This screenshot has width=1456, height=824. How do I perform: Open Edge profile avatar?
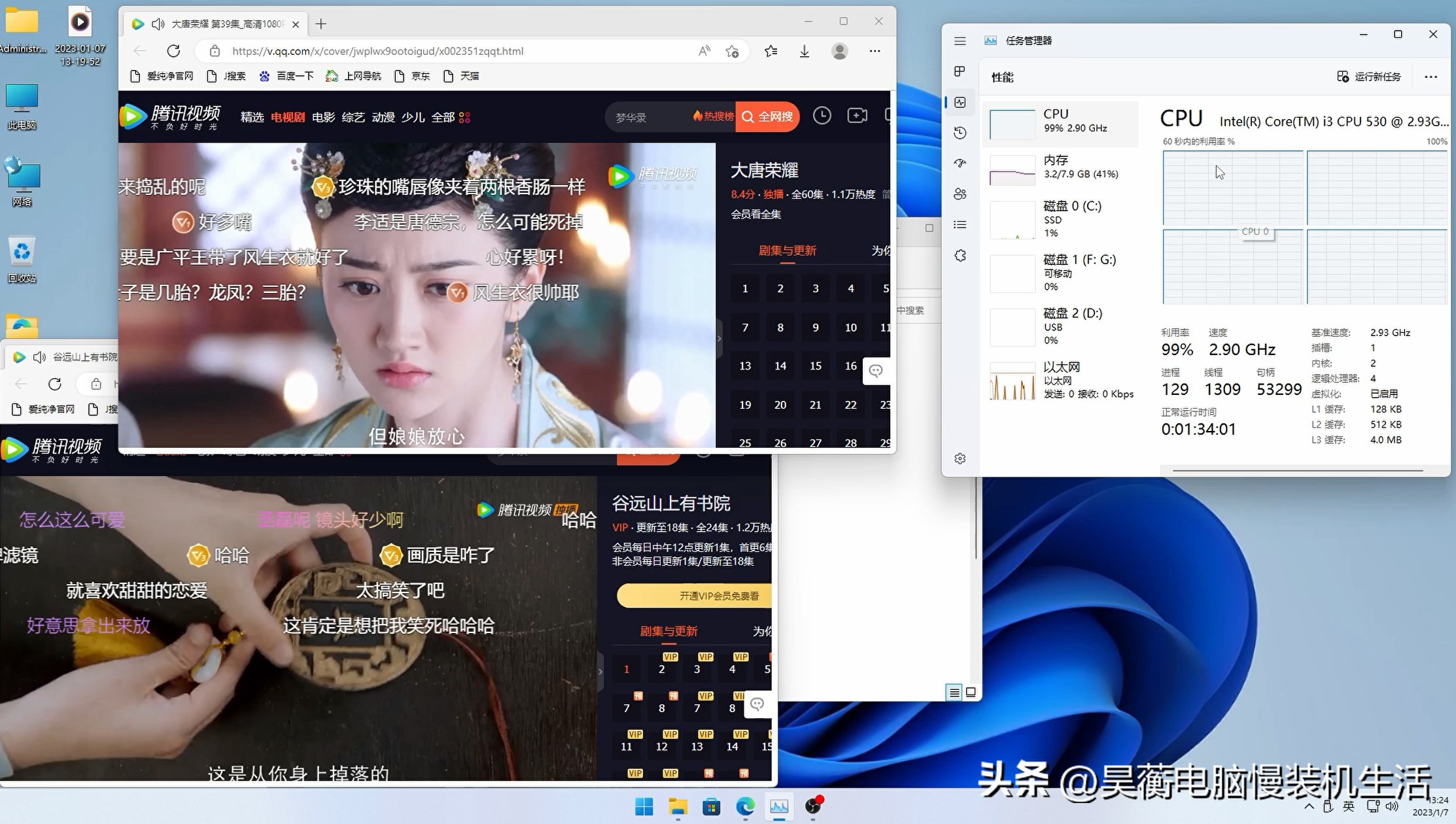tap(839, 51)
